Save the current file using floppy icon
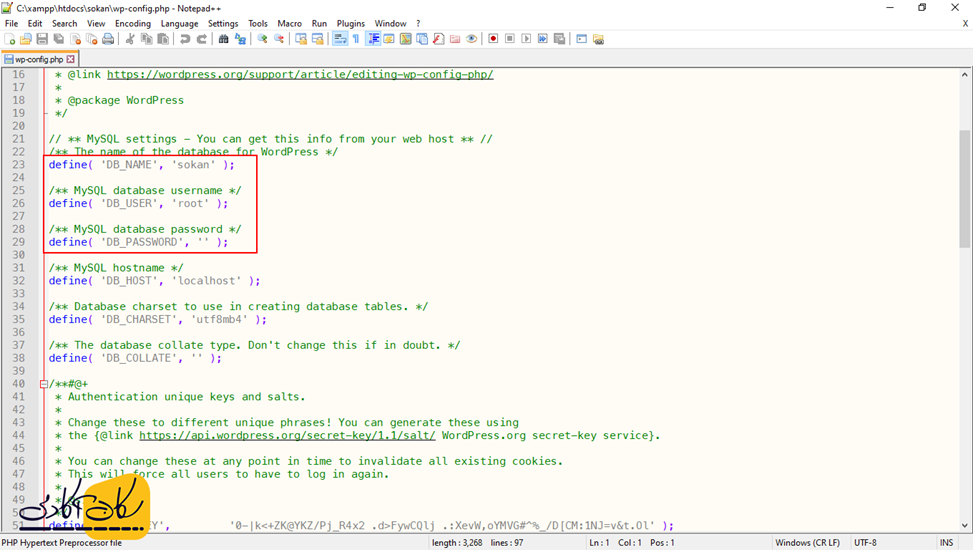The height and width of the screenshot is (550, 973). pyautogui.click(x=42, y=39)
